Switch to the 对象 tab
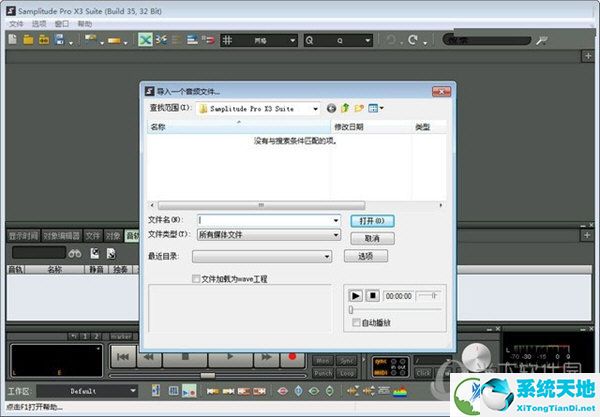 (113, 236)
